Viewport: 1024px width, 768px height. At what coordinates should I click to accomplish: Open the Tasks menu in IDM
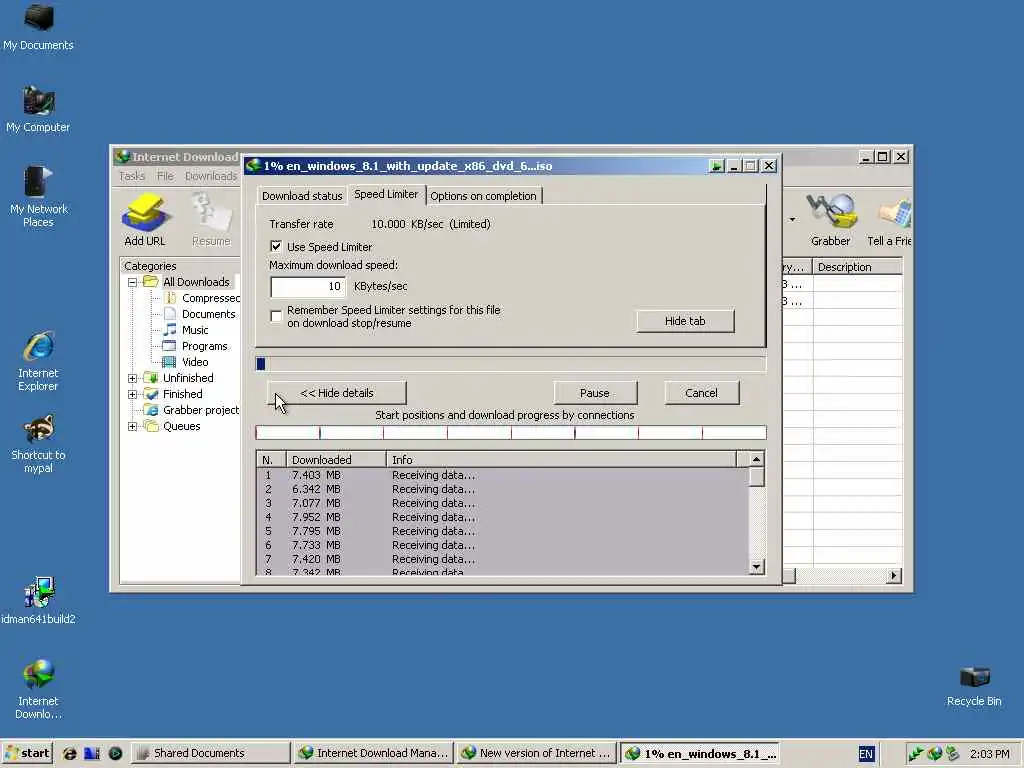point(132,176)
